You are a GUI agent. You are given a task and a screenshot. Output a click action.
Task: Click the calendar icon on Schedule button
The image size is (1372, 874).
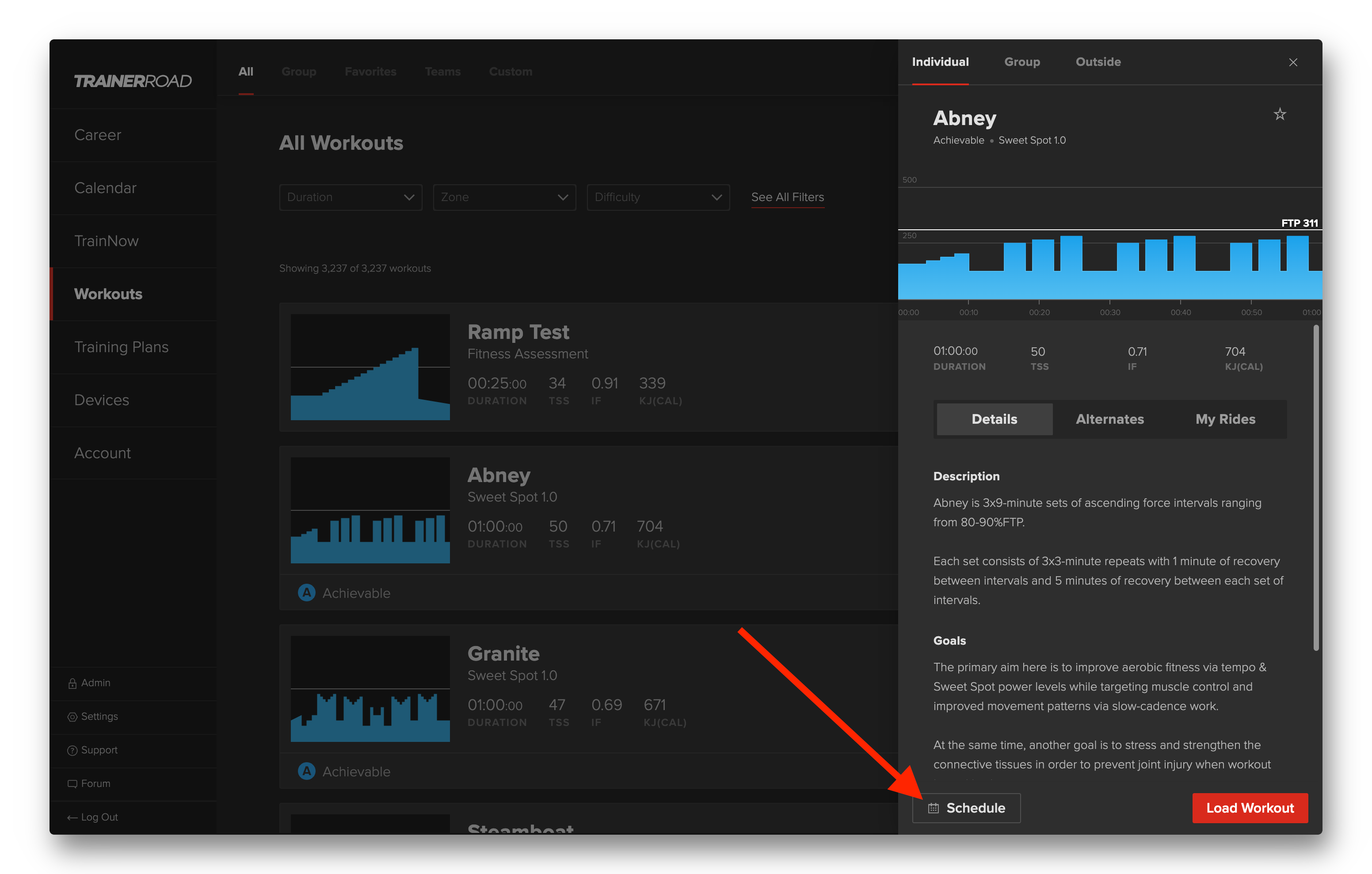(933, 808)
